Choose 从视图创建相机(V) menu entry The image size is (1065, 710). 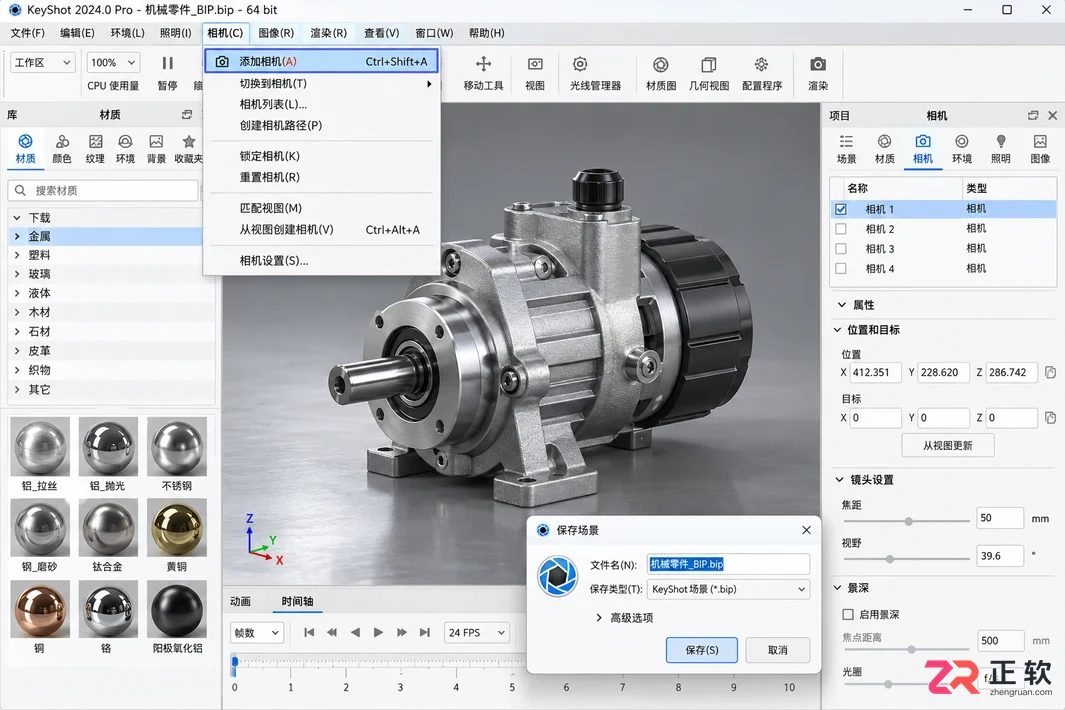click(x=321, y=230)
